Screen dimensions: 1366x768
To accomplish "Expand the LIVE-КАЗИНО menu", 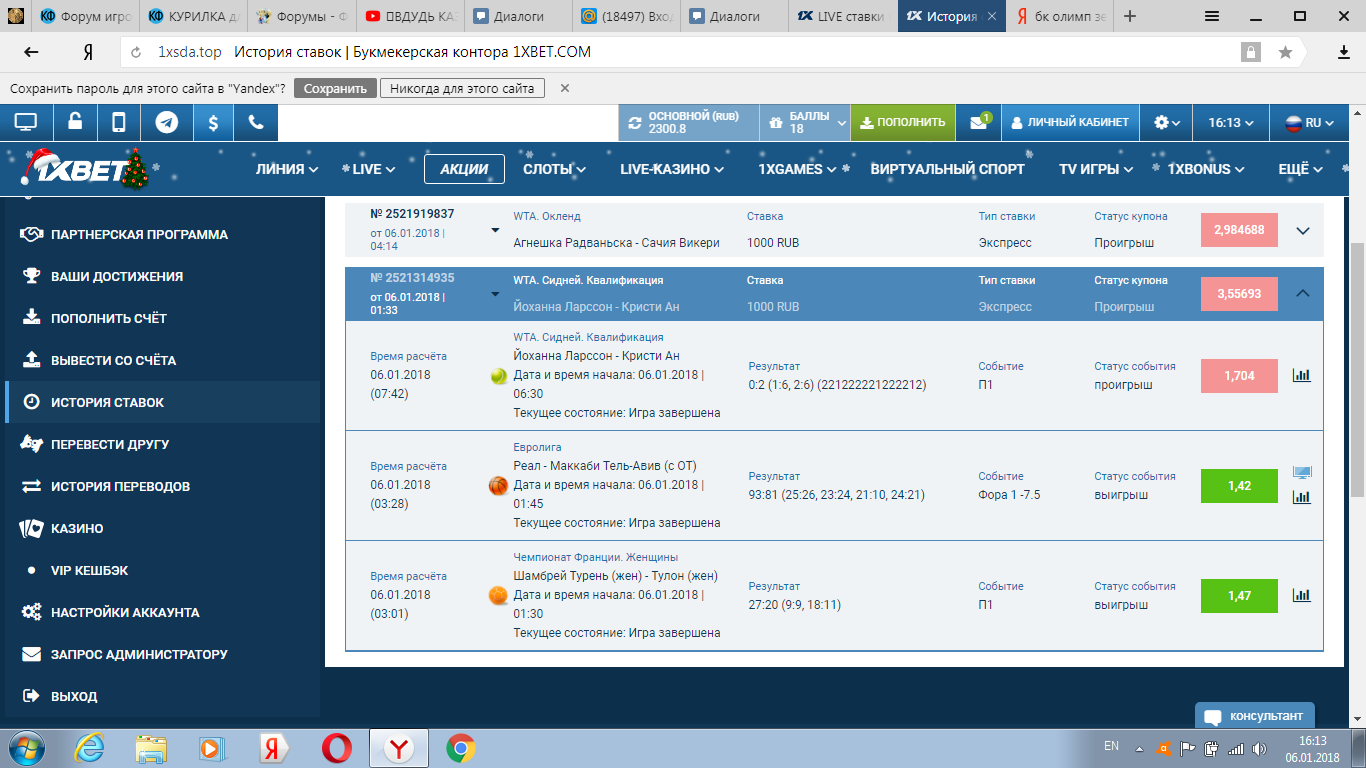I will coord(672,169).
